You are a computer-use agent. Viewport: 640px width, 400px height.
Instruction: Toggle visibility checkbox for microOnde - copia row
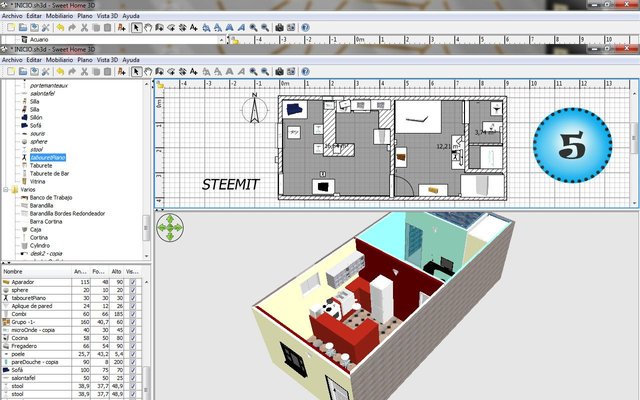133,330
